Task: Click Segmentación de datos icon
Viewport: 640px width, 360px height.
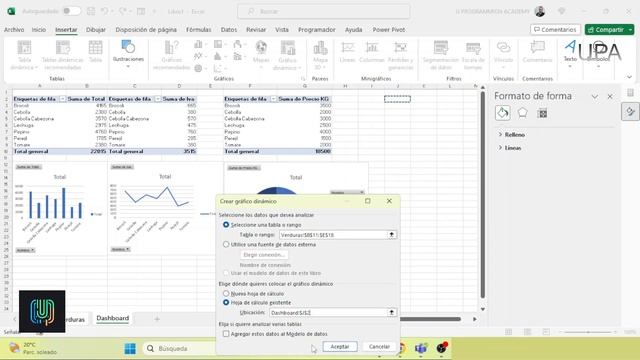Action: point(441,55)
